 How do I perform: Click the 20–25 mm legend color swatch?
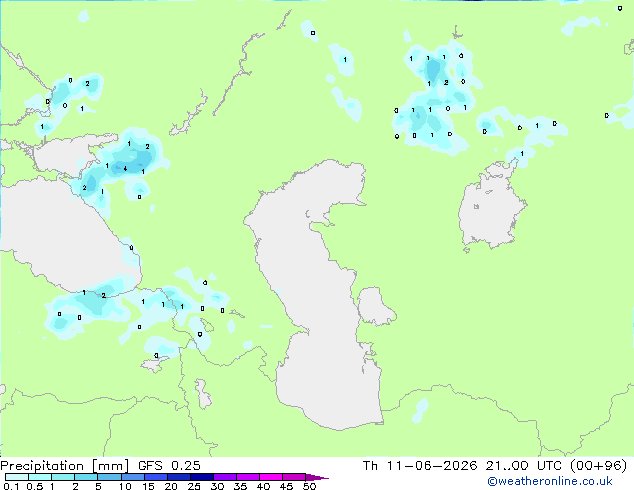(178, 477)
